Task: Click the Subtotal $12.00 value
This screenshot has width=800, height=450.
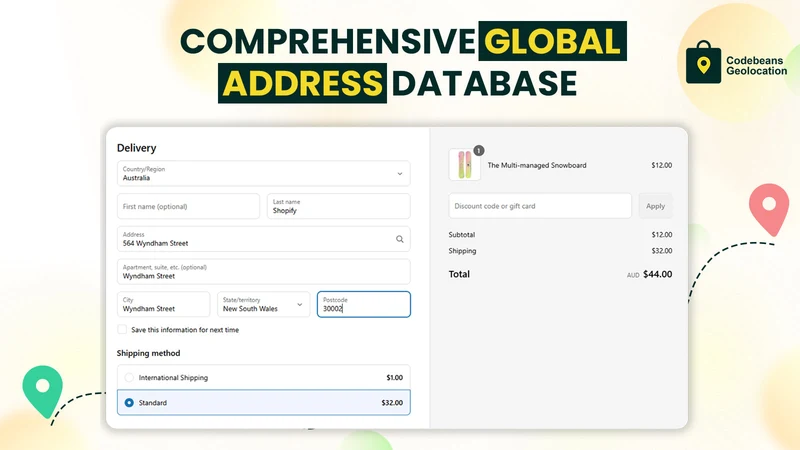Action: 662,235
